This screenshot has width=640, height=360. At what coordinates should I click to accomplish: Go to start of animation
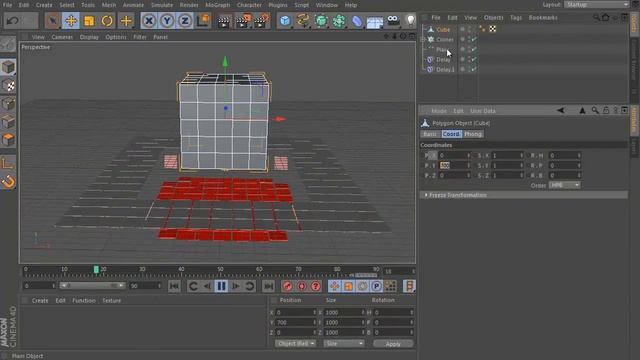[174, 286]
